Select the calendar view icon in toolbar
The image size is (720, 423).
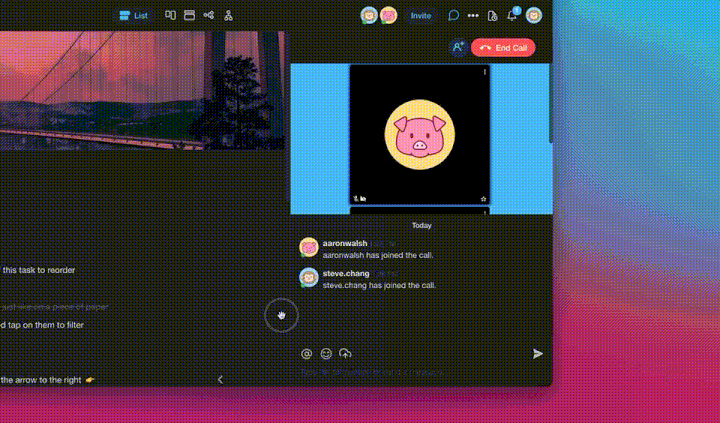pos(189,15)
